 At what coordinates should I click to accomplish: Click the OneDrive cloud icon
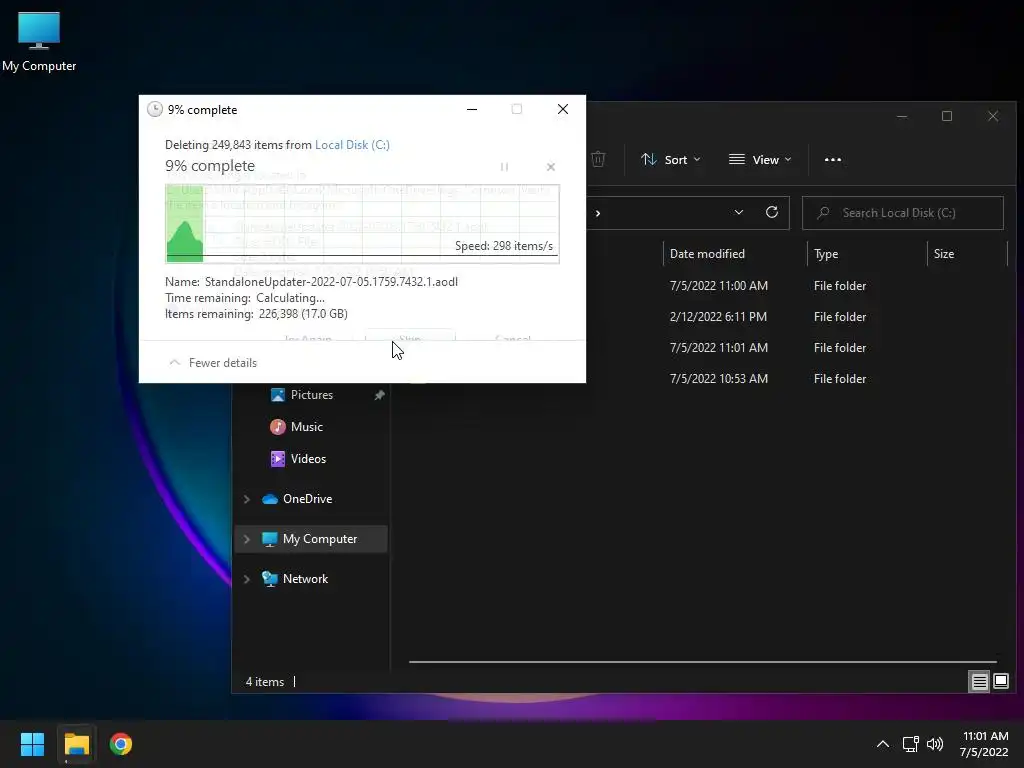pyautogui.click(x=270, y=499)
